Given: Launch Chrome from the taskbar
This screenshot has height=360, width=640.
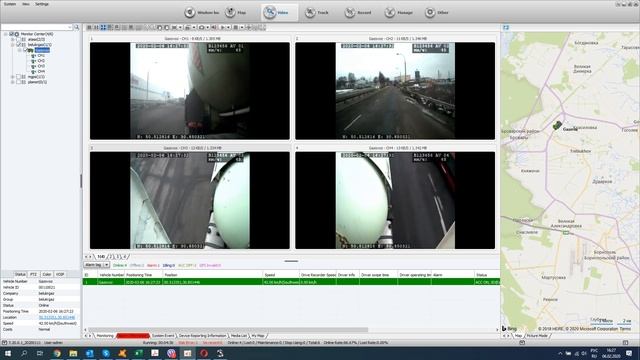Looking at the screenshot, I should coord(57,353).
